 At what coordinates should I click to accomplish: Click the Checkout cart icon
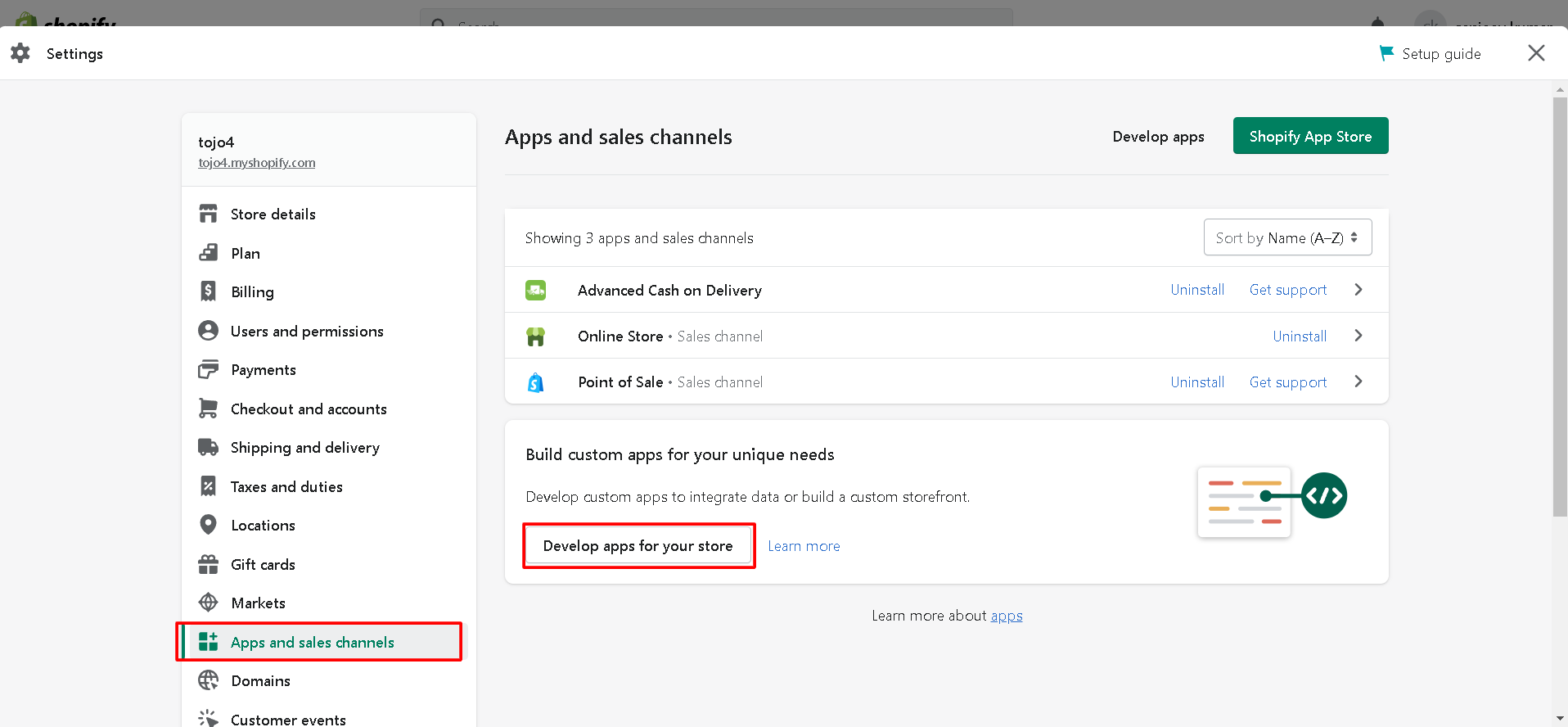(x=209, y=409)
